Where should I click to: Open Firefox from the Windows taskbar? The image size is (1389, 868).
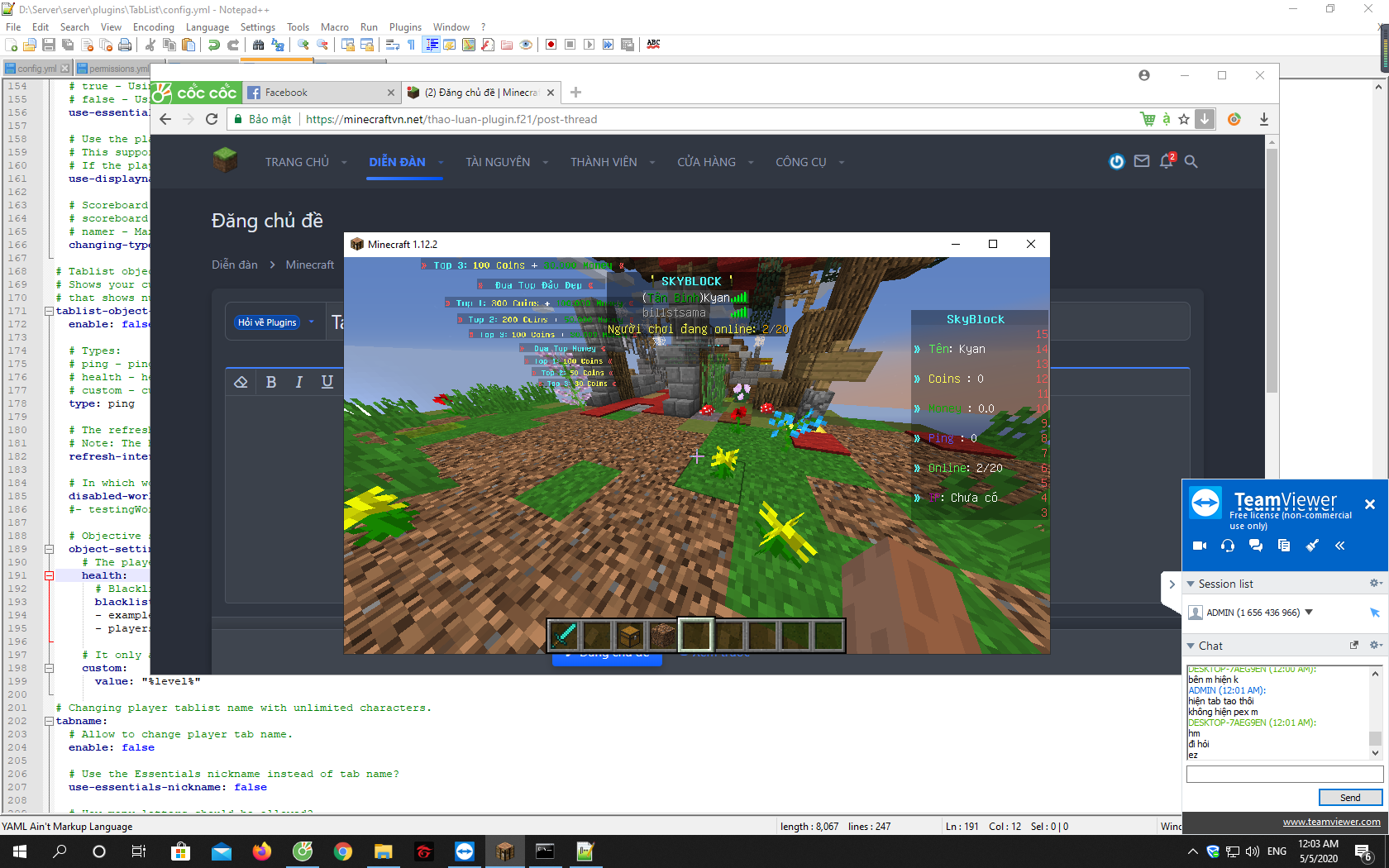[x=262, y=851]
